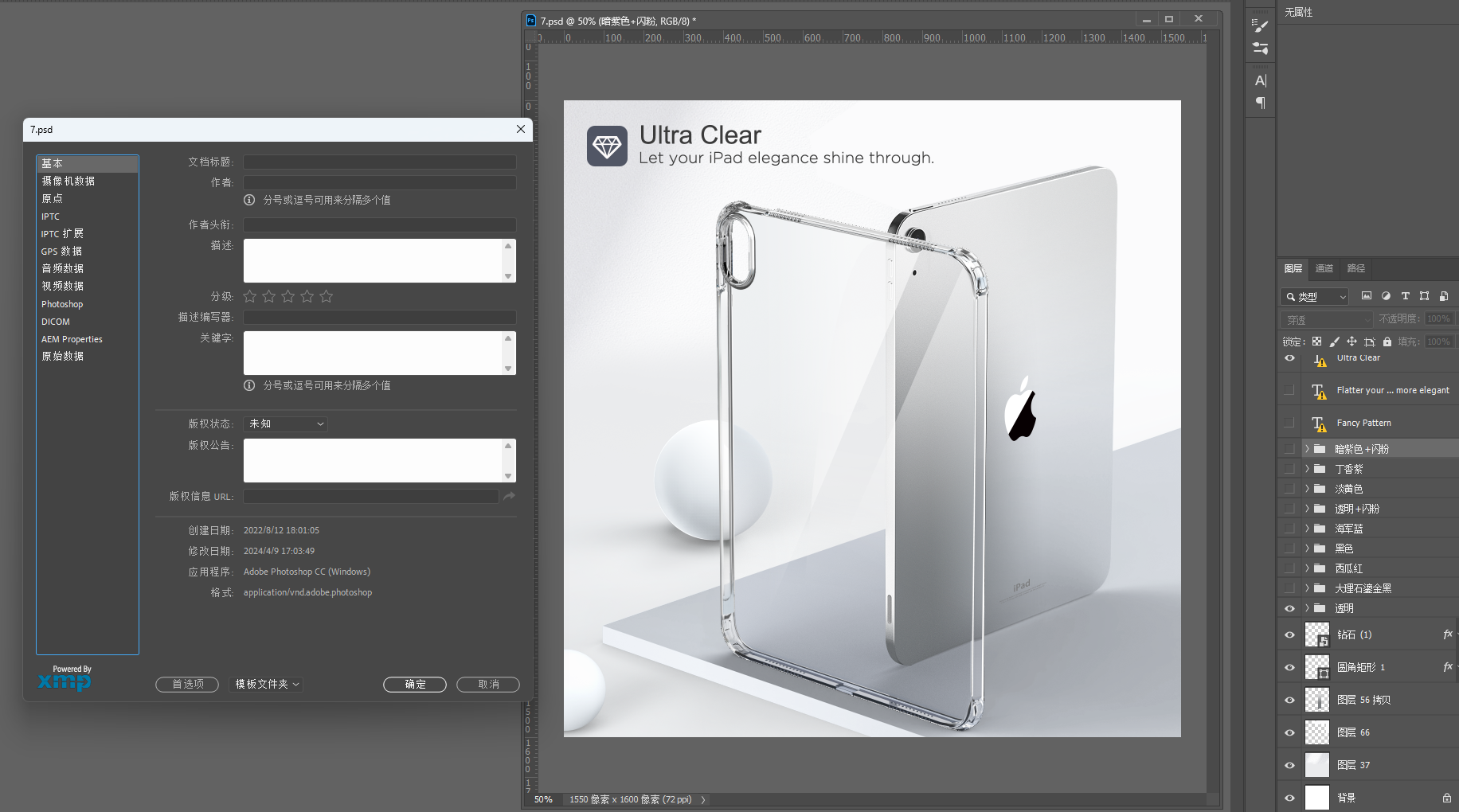Click the 取消 button
This screenshot has width=1459, height=812.
pyautogui.click(x=488, y=685)
